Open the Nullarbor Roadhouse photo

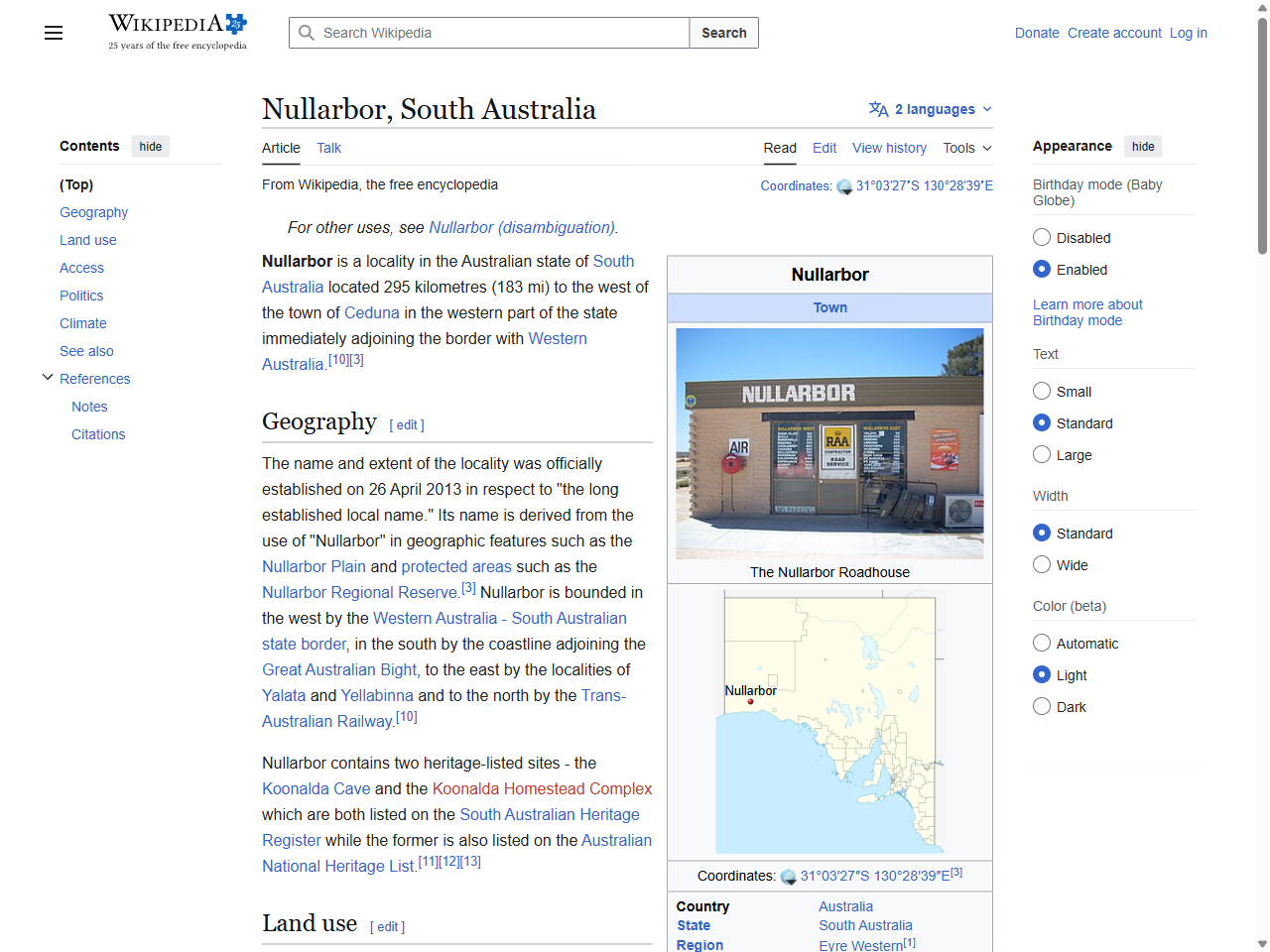pyautogui.click(x=829, y=443)
